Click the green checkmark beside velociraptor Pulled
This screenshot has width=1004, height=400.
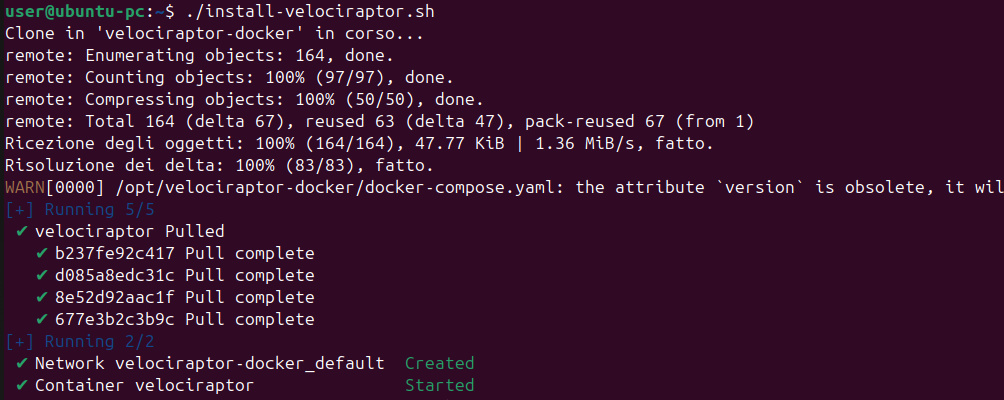pos(22,232)
